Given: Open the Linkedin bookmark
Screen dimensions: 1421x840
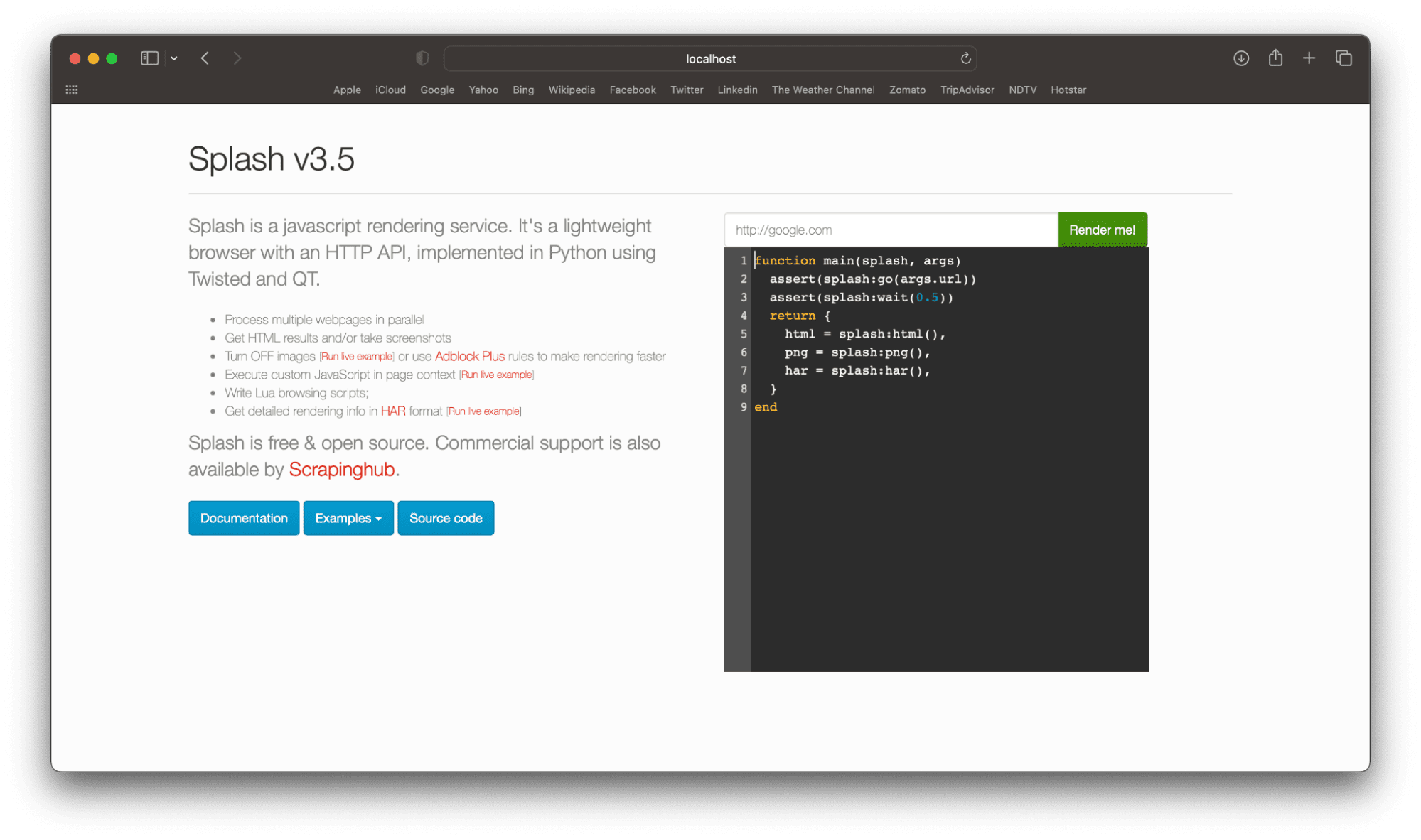Looking at the screenshot, I should (x=737, y=90).
